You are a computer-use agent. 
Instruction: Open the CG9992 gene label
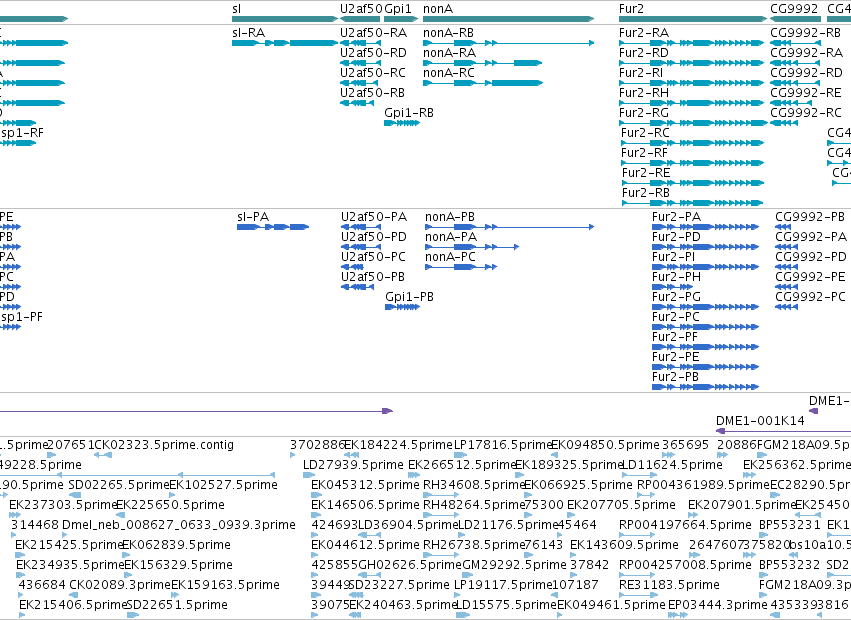click(x=794, y=9)
